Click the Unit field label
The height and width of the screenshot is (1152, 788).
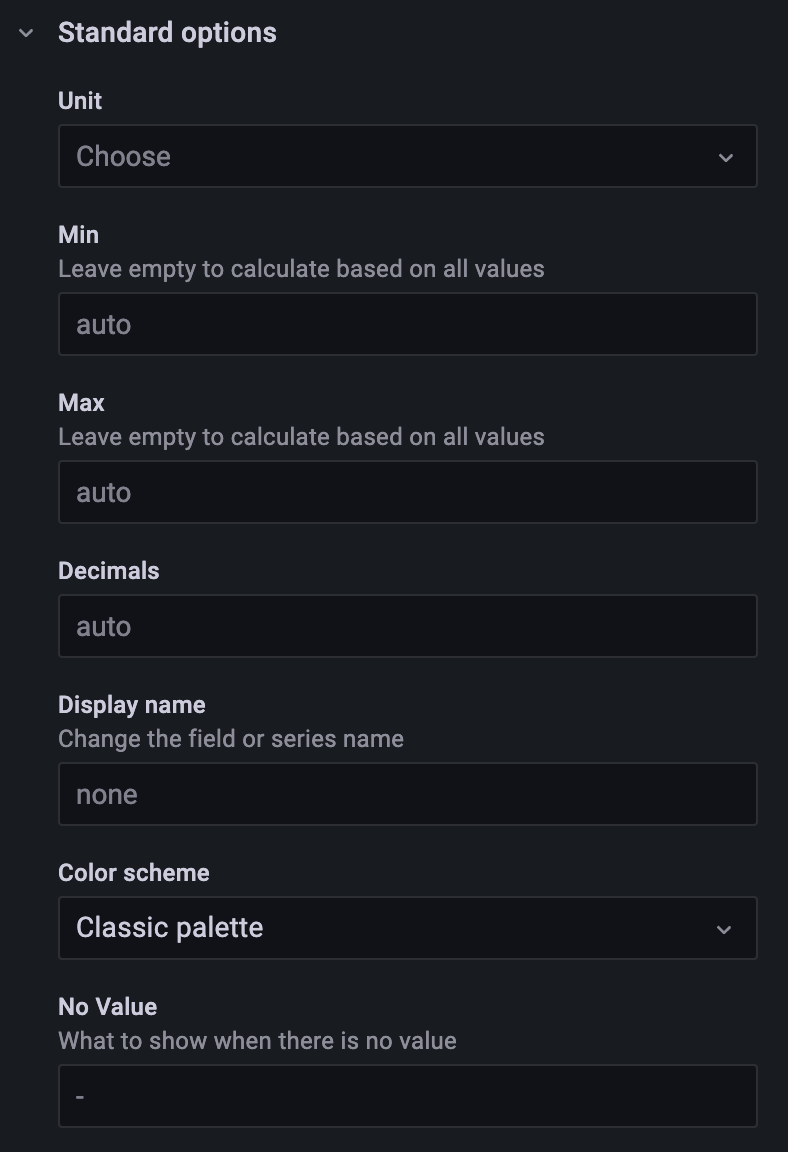80,101
